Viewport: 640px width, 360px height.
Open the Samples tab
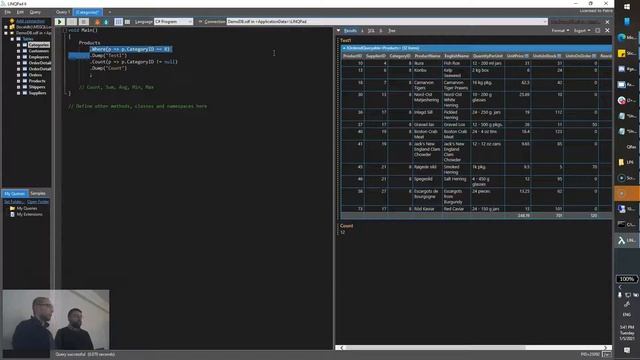click(38, 193)
